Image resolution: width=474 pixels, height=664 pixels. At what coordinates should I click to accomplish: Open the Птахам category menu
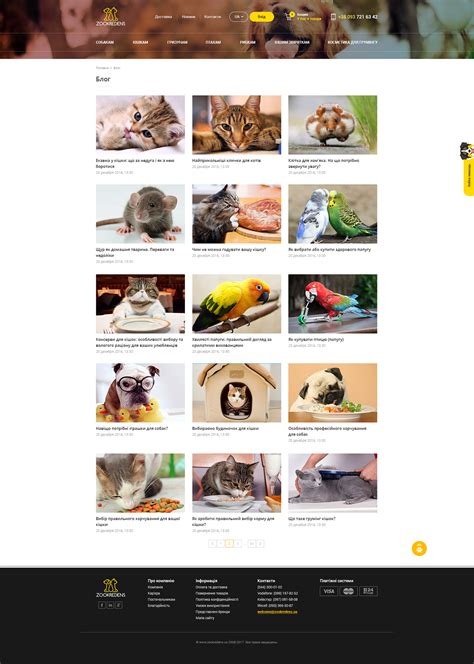pos(213,42)
